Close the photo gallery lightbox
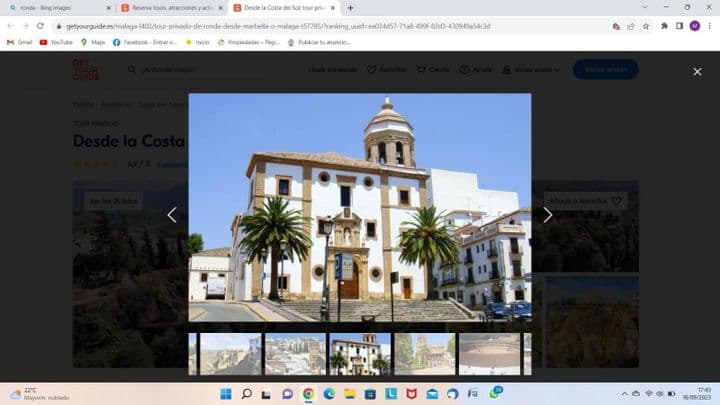This screenshot has width=720, height=405. [697, 72]
